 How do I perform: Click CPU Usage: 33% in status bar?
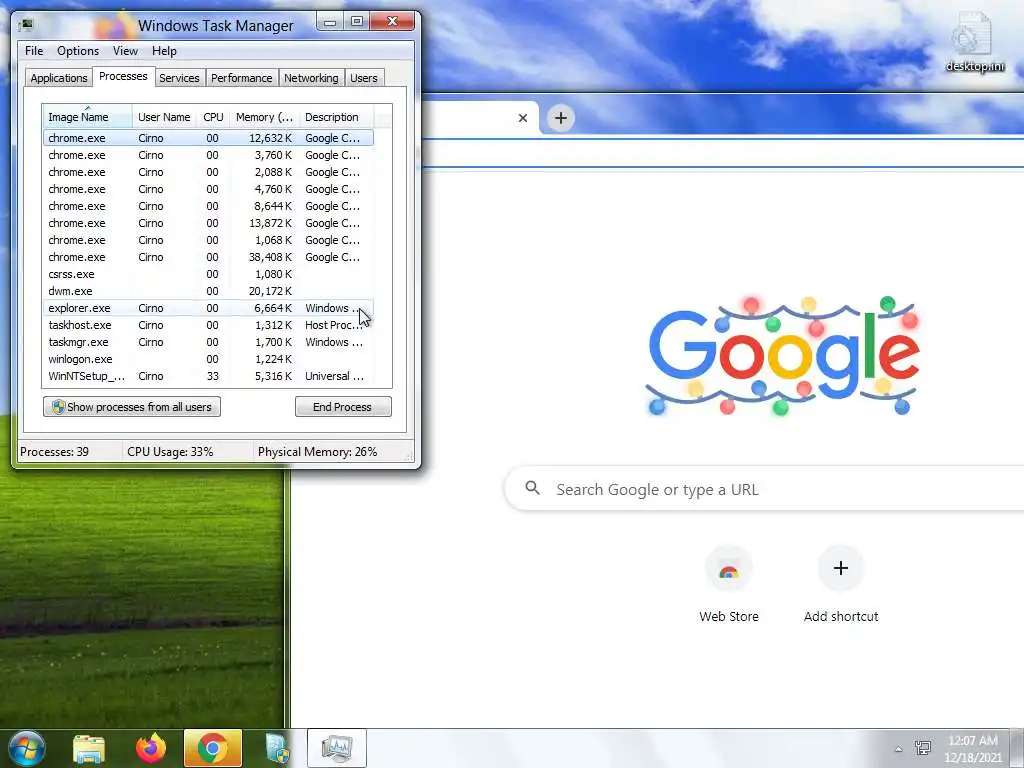[x=170, y=451]
